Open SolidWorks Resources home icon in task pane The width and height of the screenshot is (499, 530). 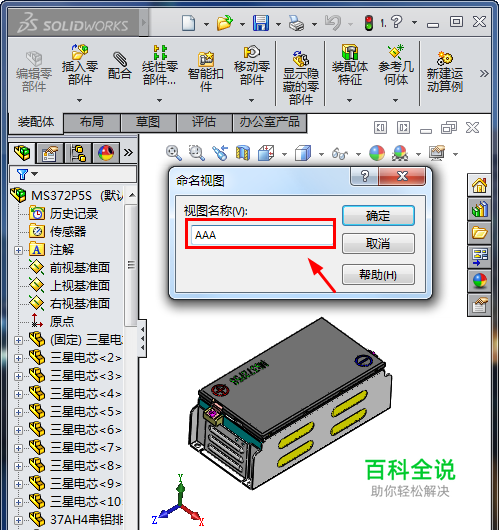(479, 185)
